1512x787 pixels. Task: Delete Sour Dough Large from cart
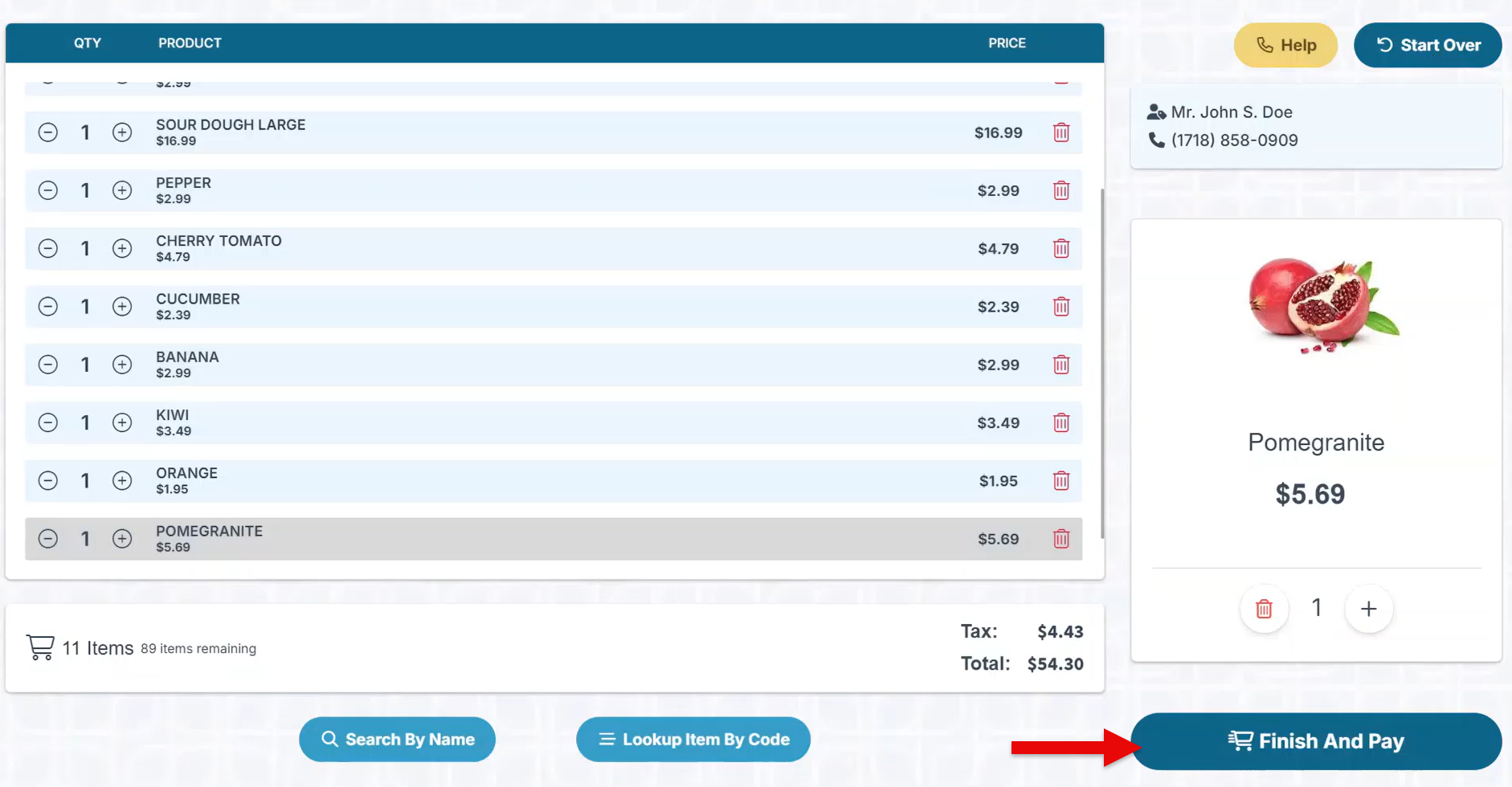[1060, 133]
